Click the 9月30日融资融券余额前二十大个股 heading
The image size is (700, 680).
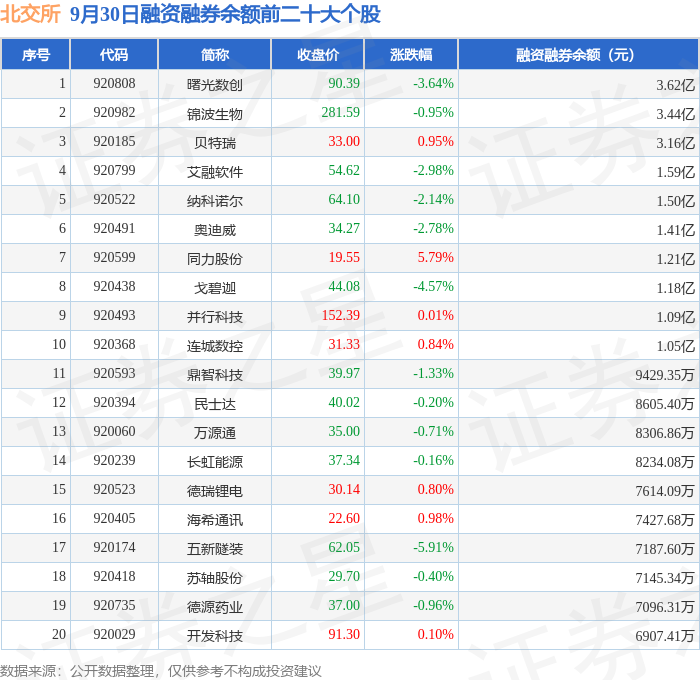tap(225, 14)
